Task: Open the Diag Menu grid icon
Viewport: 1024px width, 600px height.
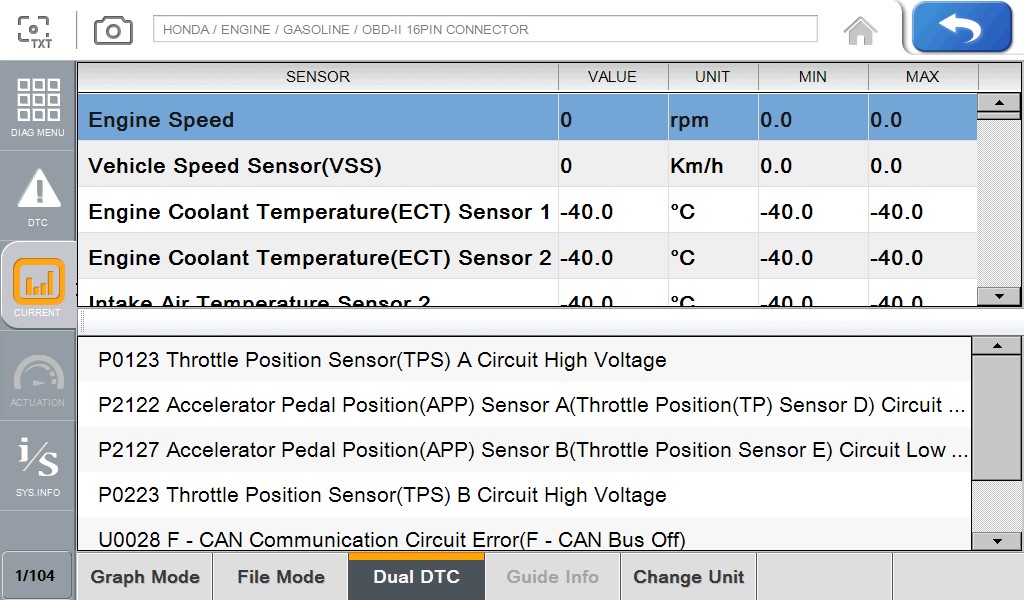Action: point(38,106)
